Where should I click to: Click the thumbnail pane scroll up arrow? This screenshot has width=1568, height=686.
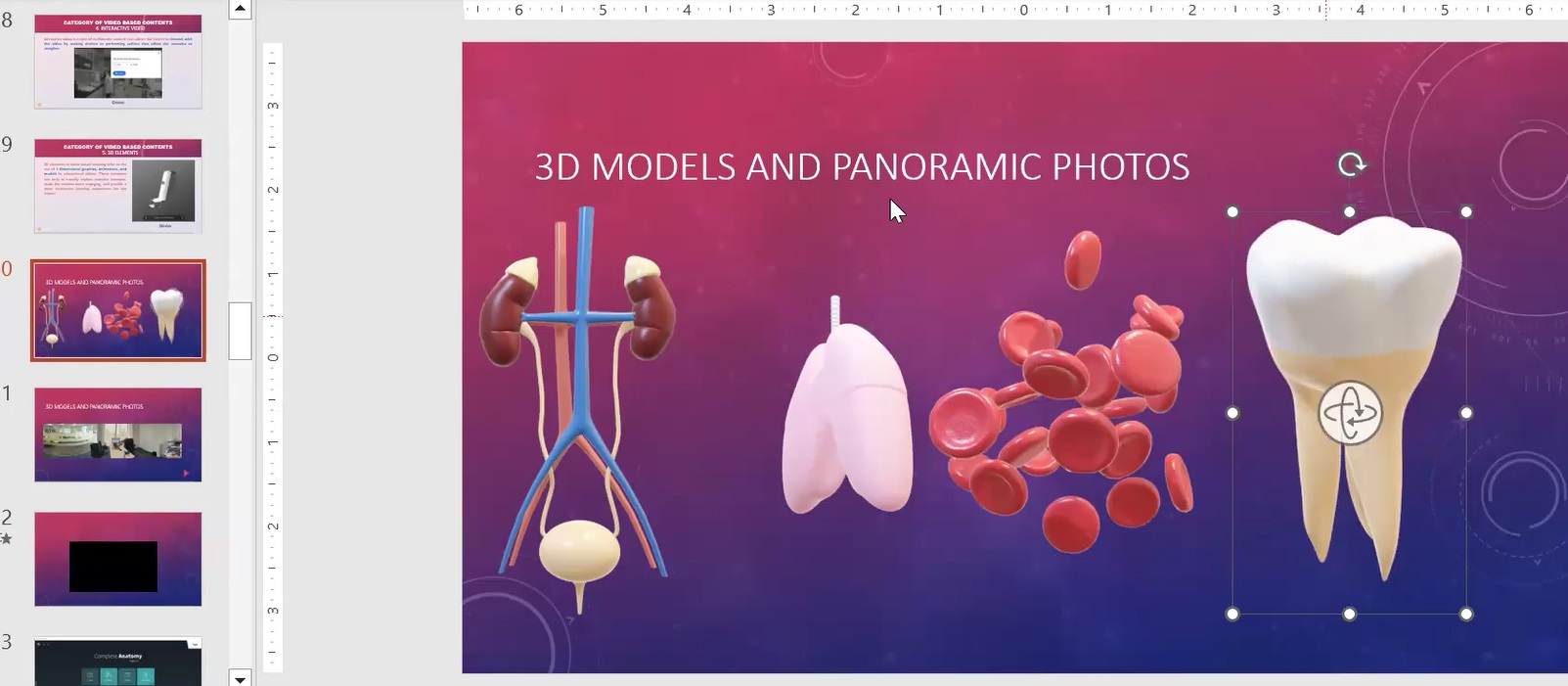point(240,10)
